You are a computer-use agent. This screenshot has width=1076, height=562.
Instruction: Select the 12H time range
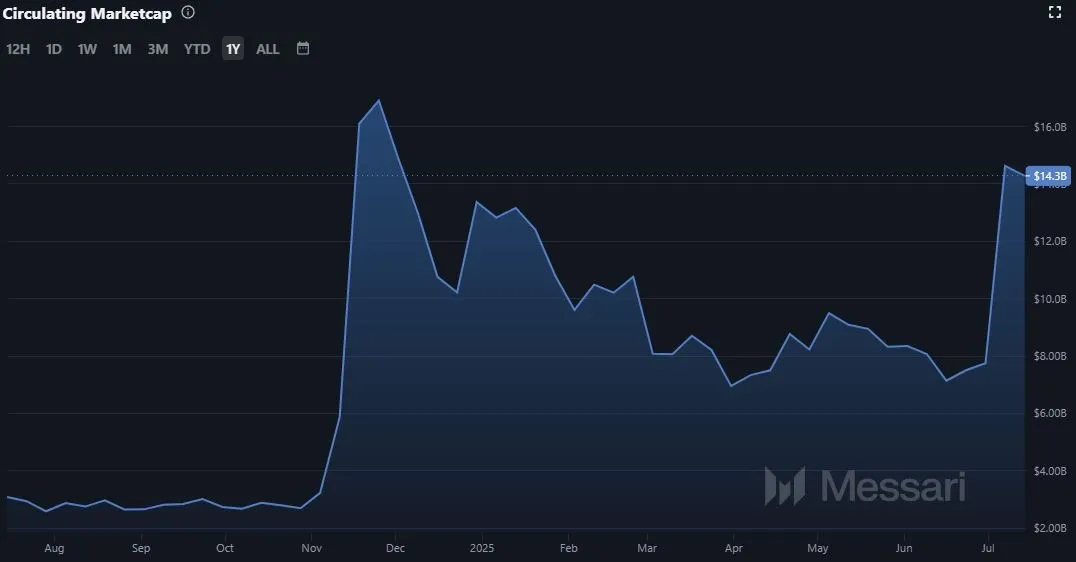[18, 49]
